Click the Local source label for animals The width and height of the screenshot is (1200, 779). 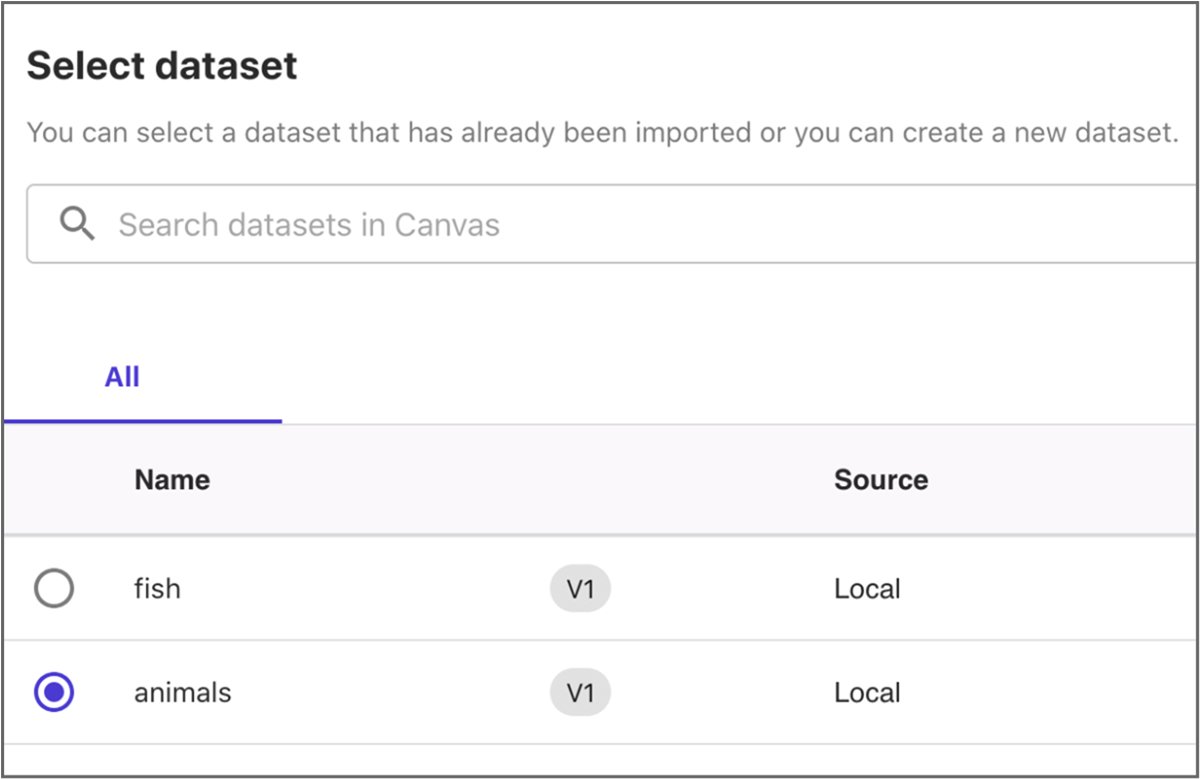865,692
